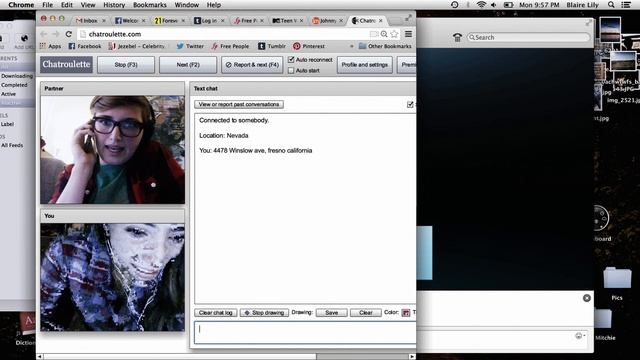
Task: Select Completed in the left sidebar
Action: point(14,85)
